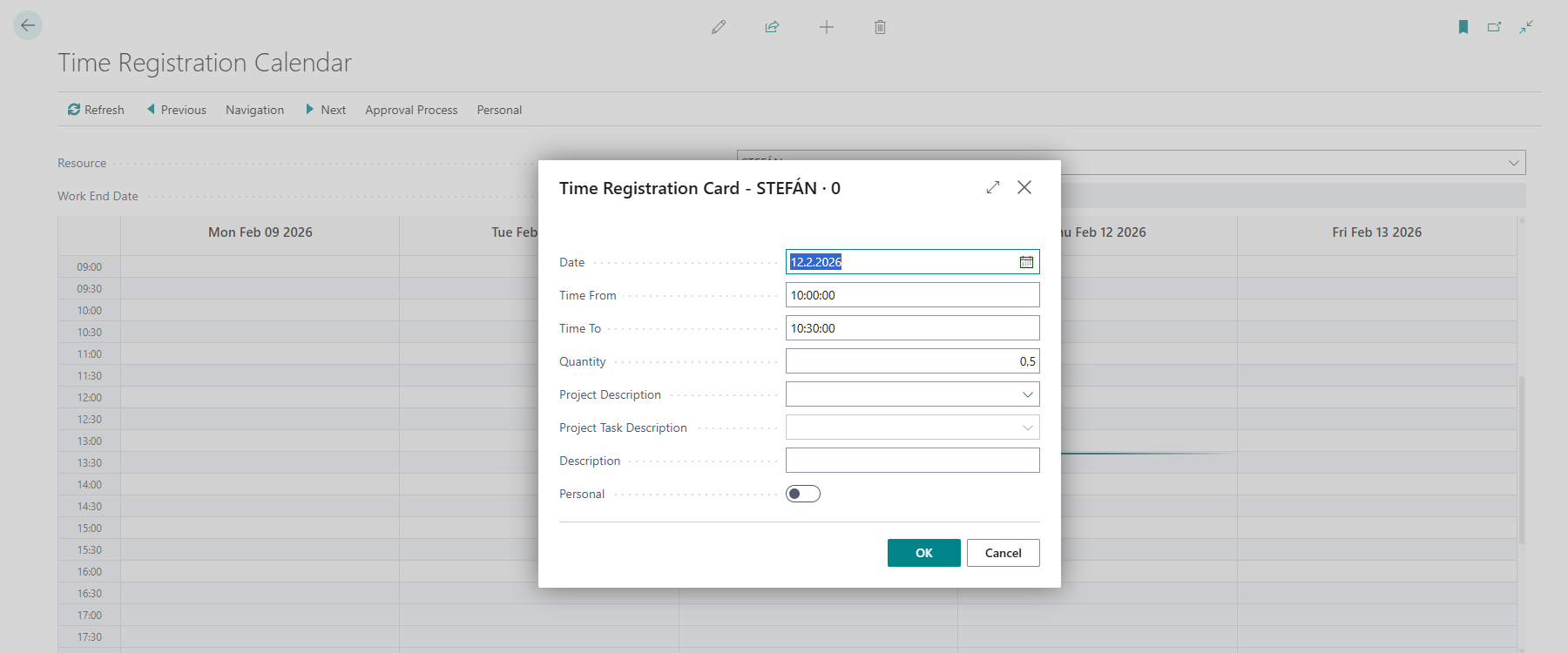Click the Time From field
The image size is (1568, 653).
(x=912, y=295)
